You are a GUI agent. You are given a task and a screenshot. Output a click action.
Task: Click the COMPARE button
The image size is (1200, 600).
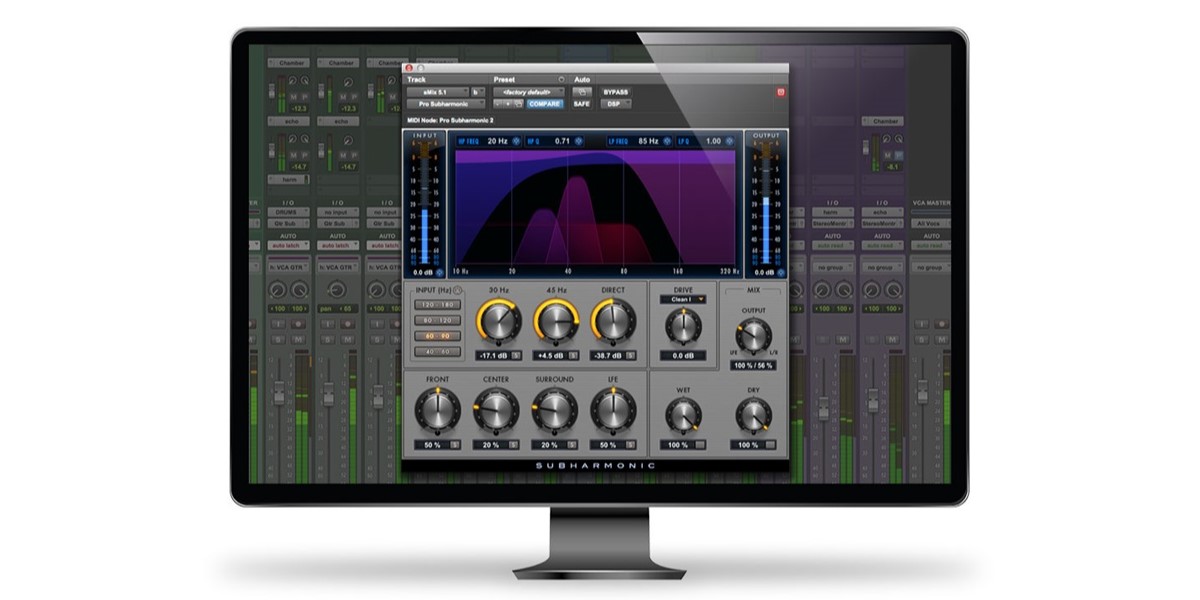pyautogui.click(x=545, y=103)
